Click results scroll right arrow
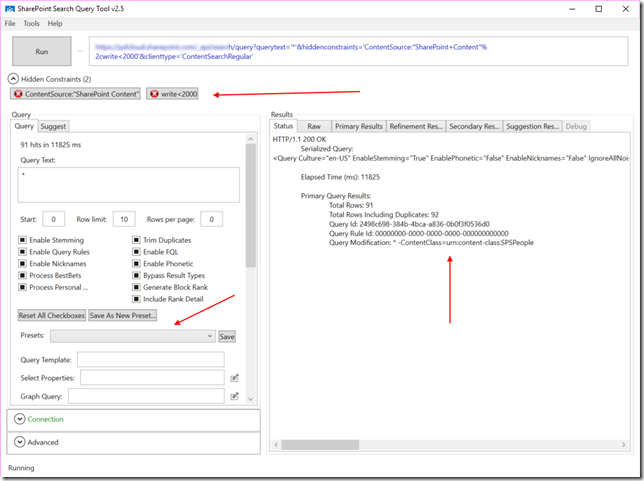The height and width of the screenshot is (481, 644). tap(623, 444)
